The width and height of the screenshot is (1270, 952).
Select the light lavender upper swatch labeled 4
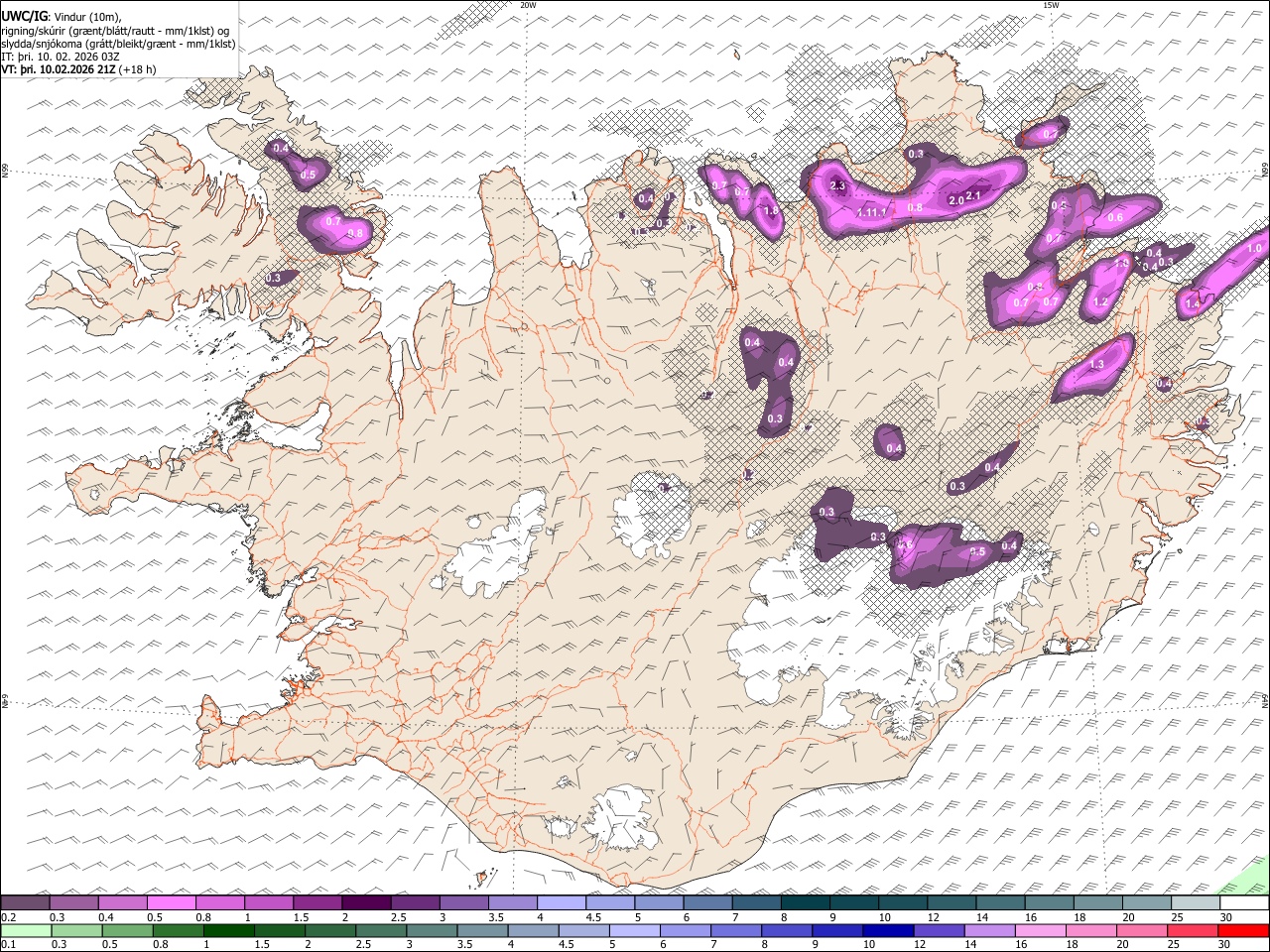562,902
